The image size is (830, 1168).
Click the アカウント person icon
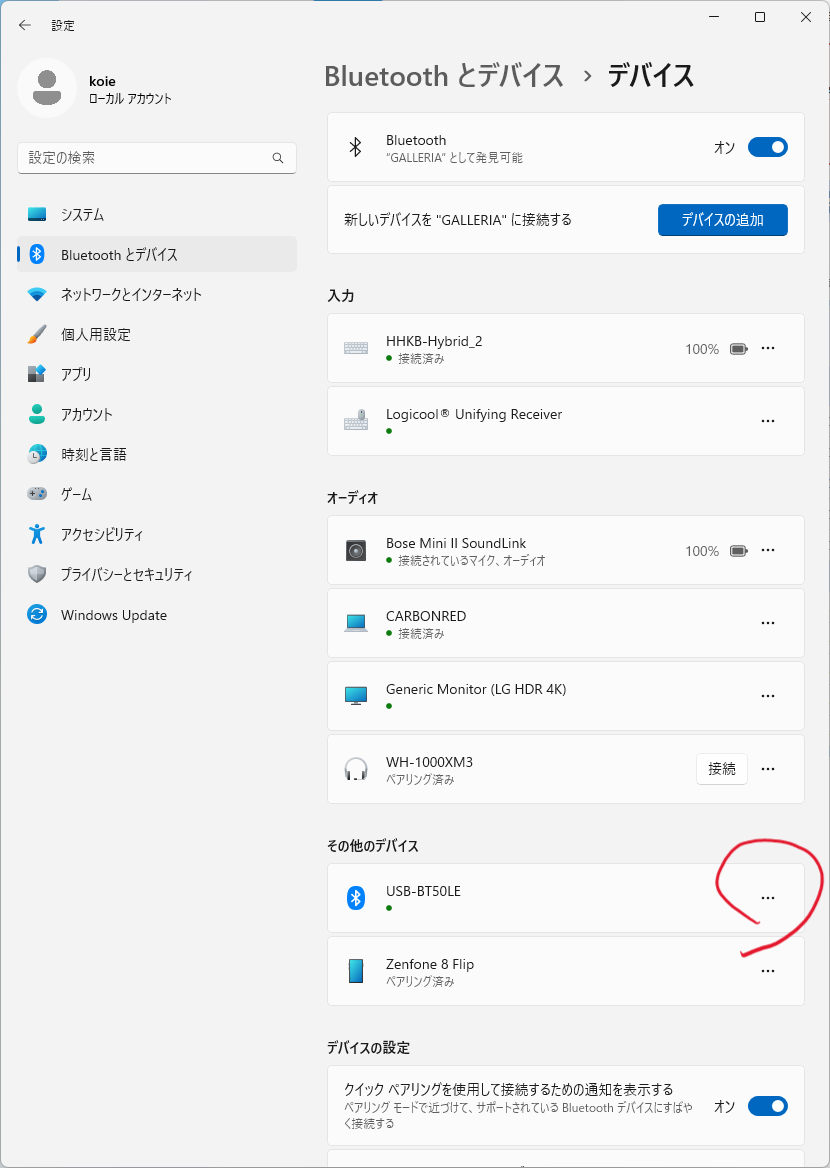coord(37,414)
